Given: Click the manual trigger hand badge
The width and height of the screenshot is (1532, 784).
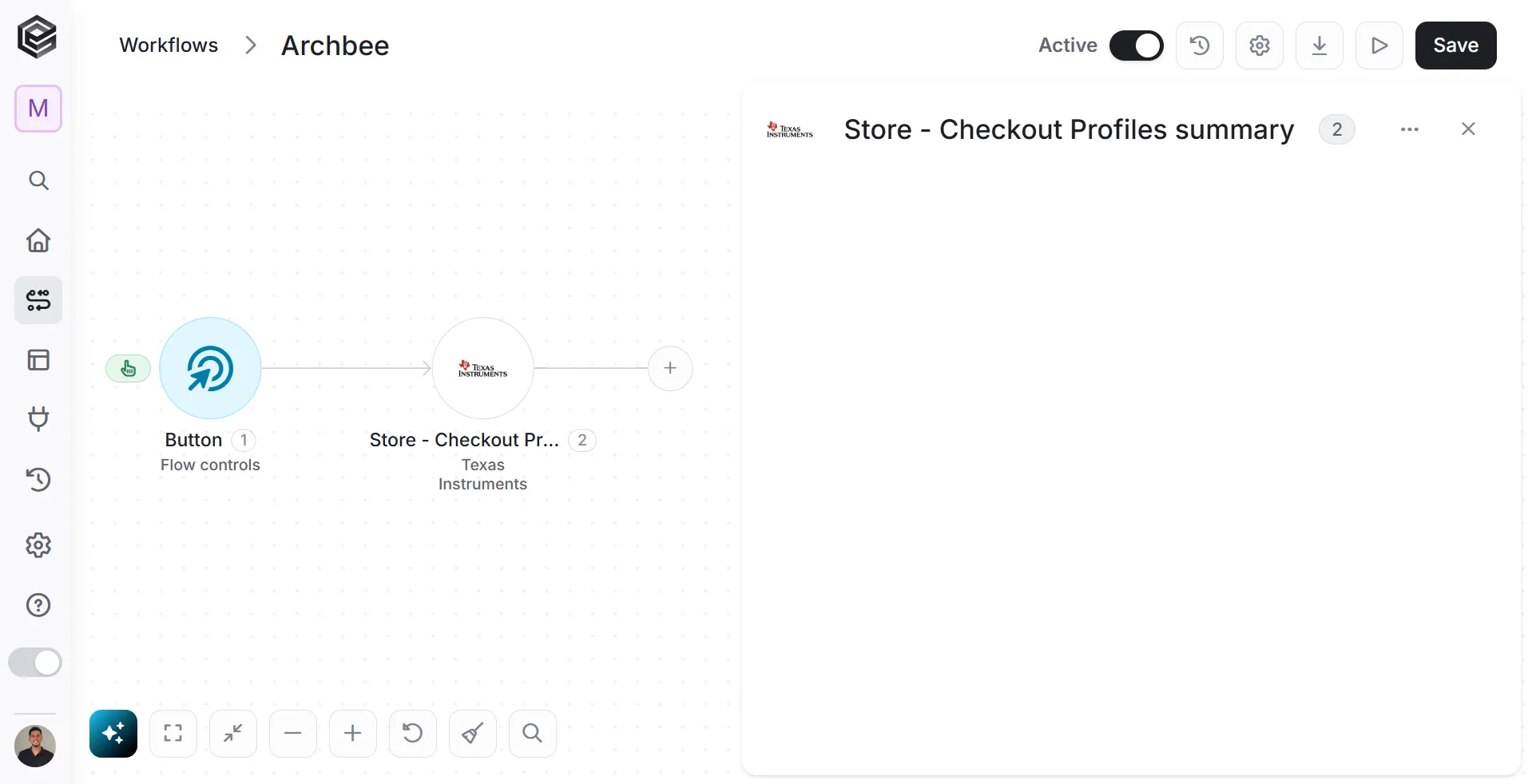Looking at the screenshot, I should [x=128, y=368].
